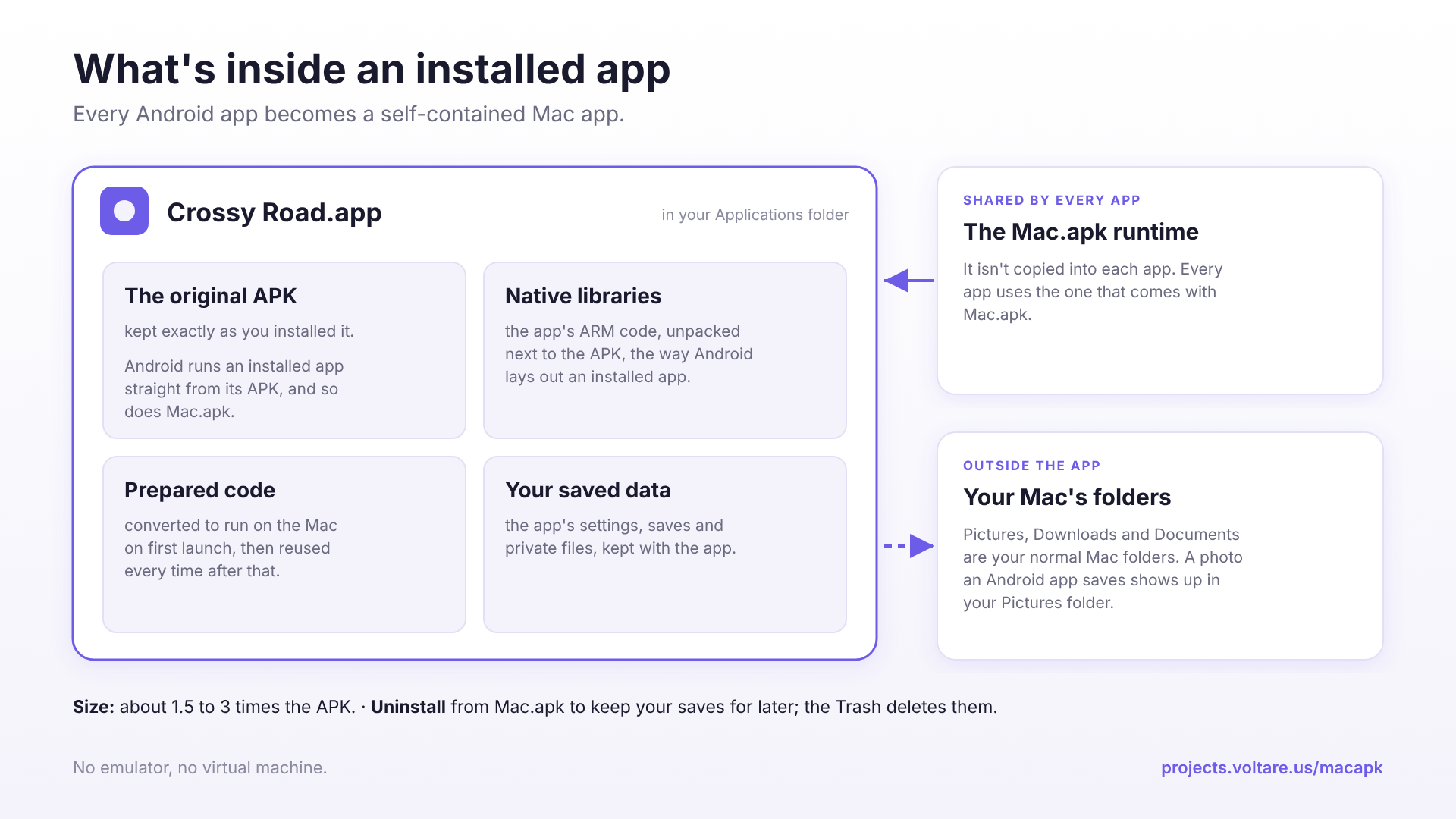Image resolution: width=1456 pixels, height=819 pixels.
Task: Click the purple Crossy Road app icon
Action: tap(124, 211)
